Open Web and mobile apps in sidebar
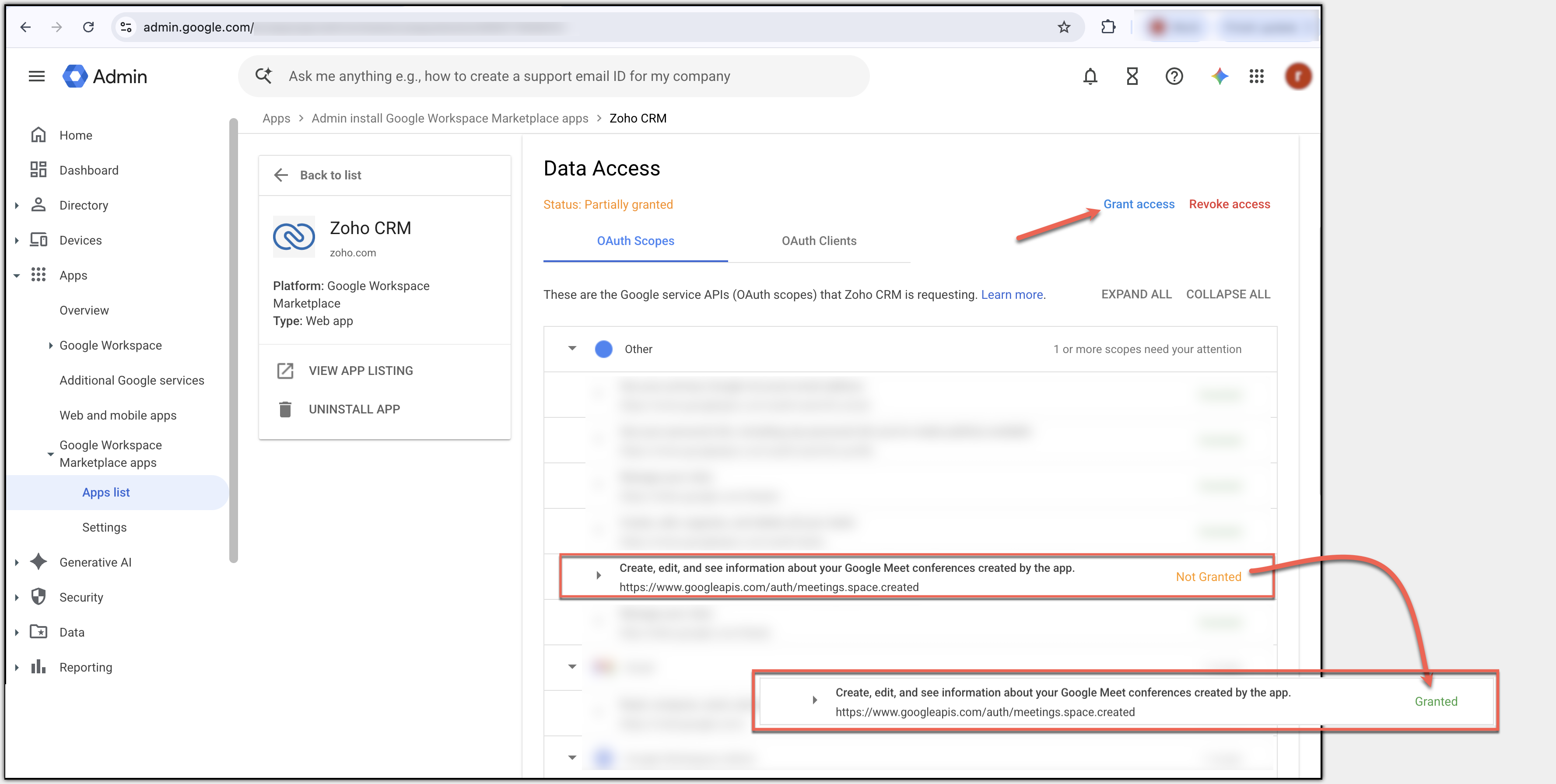 pyautogui.click(x=118, y=416)
